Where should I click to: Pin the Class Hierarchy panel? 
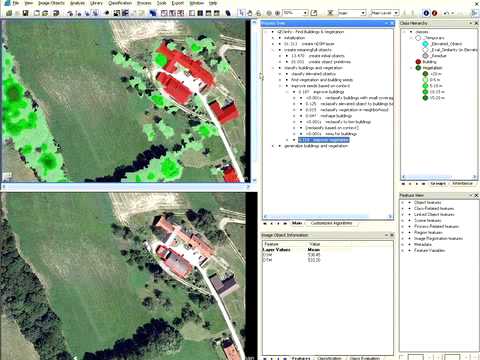tap(471, 23)
